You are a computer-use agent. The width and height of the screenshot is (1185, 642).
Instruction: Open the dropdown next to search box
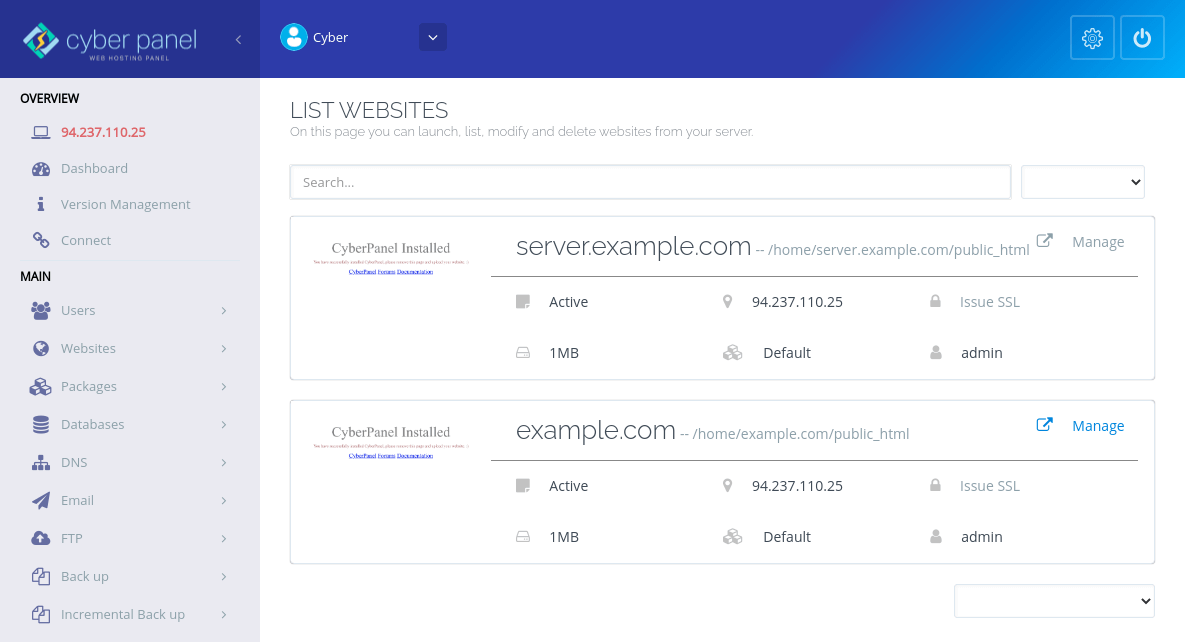point(1082,182)
